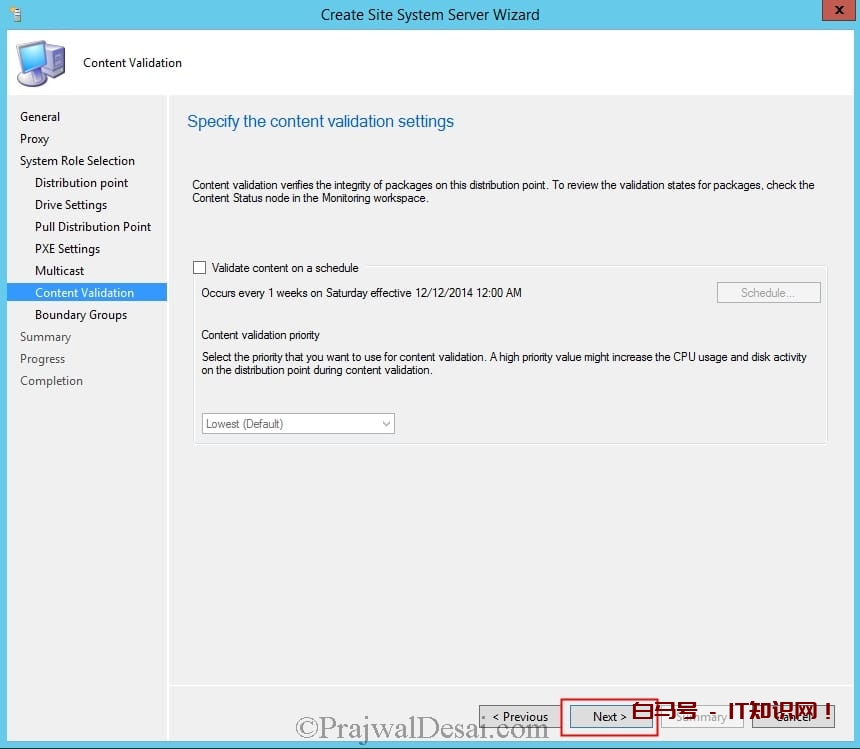Select highlighted Content Validation step
The width and height of the screenshot is (860, 749).
click(84, 293)
